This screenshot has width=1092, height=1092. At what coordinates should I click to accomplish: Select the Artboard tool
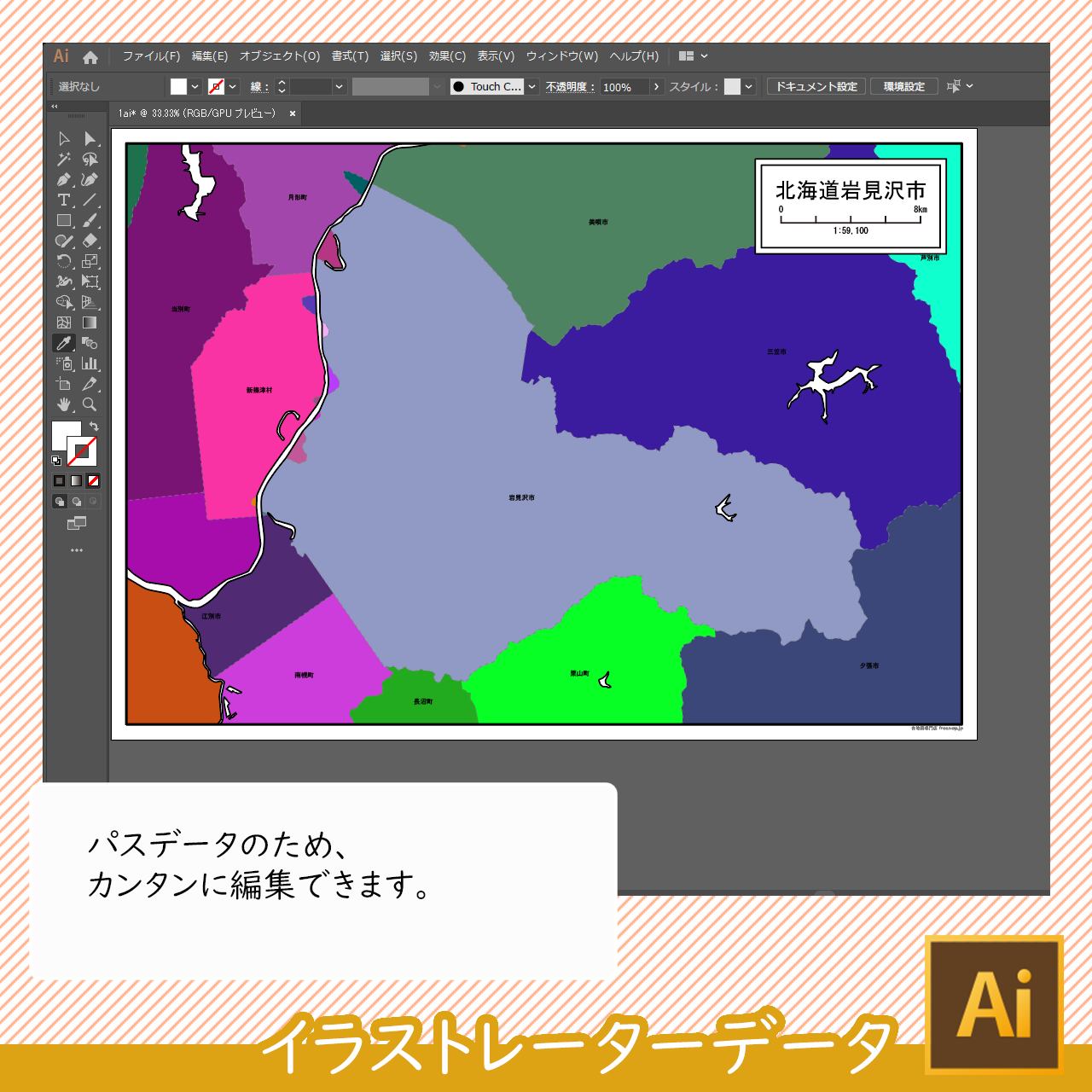coord(64,384)
